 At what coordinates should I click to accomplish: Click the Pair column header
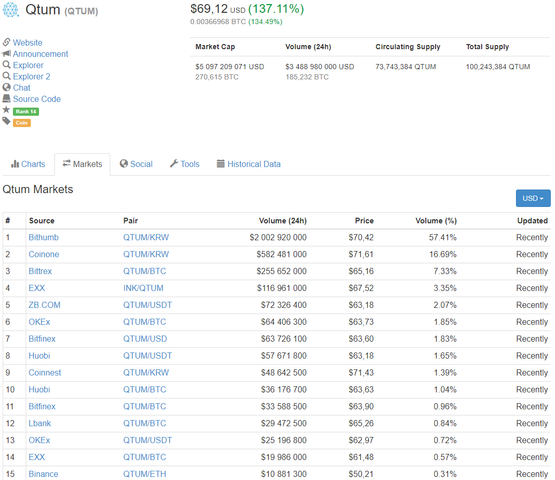click(131, 221)
